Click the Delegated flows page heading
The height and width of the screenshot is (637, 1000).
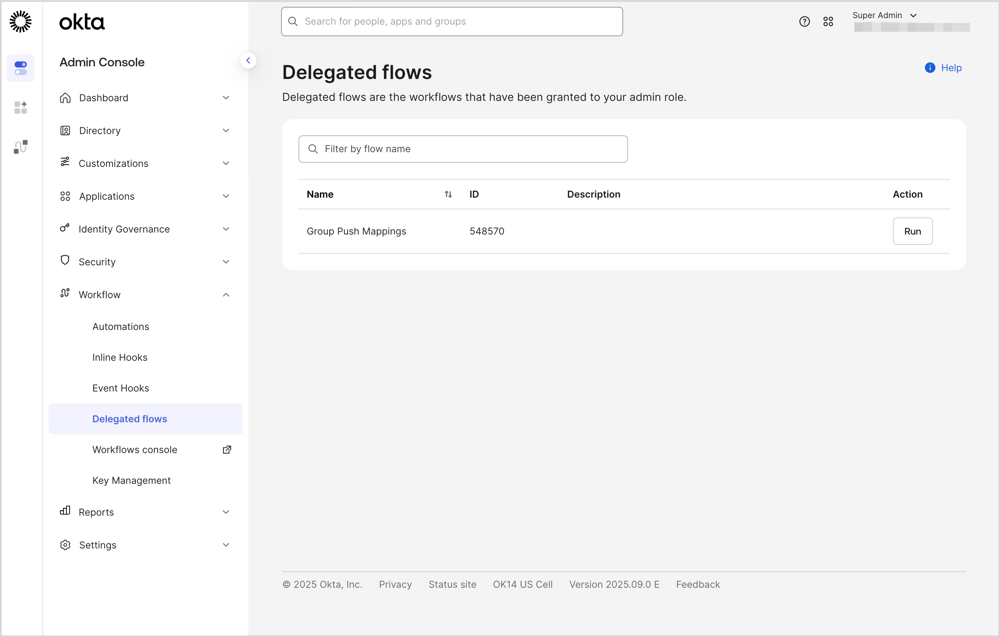(x=357, y=73)
